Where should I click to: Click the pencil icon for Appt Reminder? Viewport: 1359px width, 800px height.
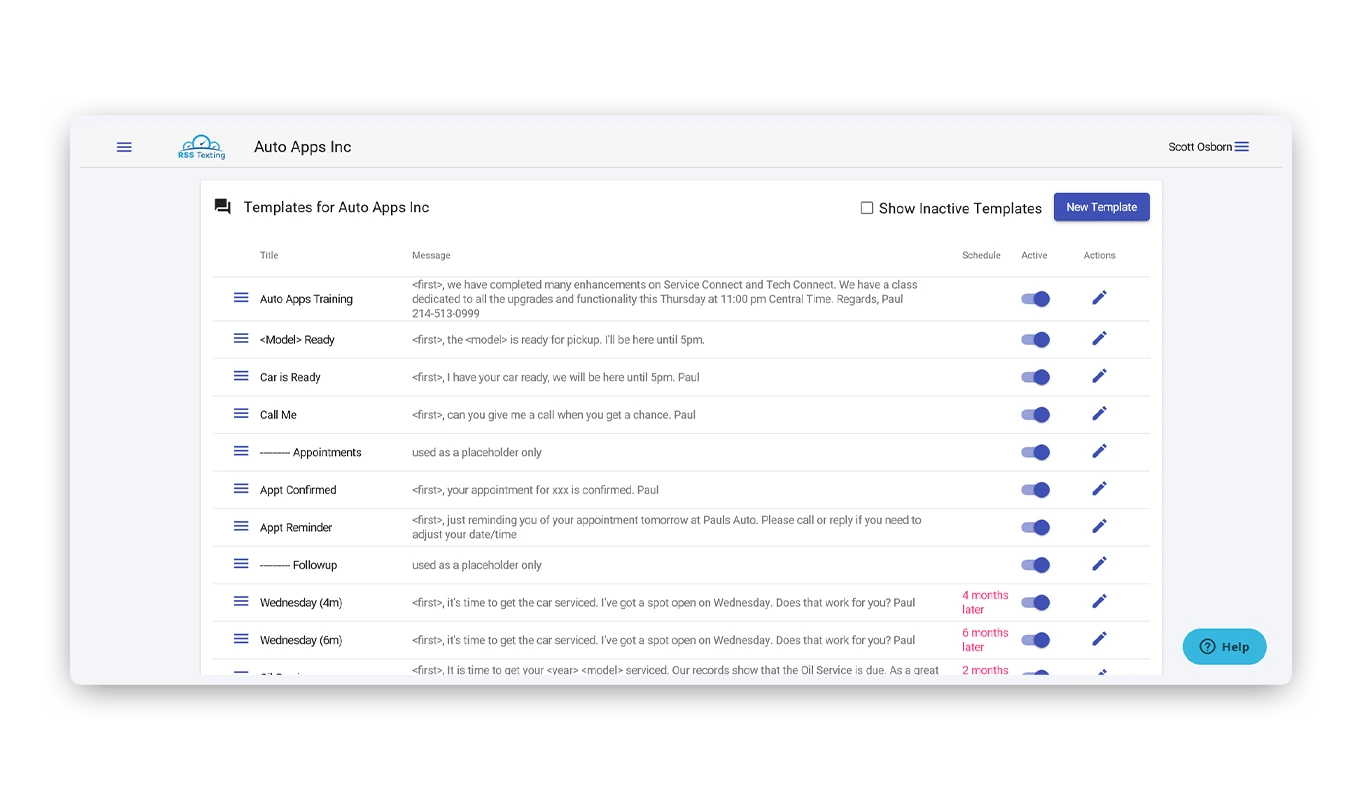pyautogui.click(x=1099, y=527)
